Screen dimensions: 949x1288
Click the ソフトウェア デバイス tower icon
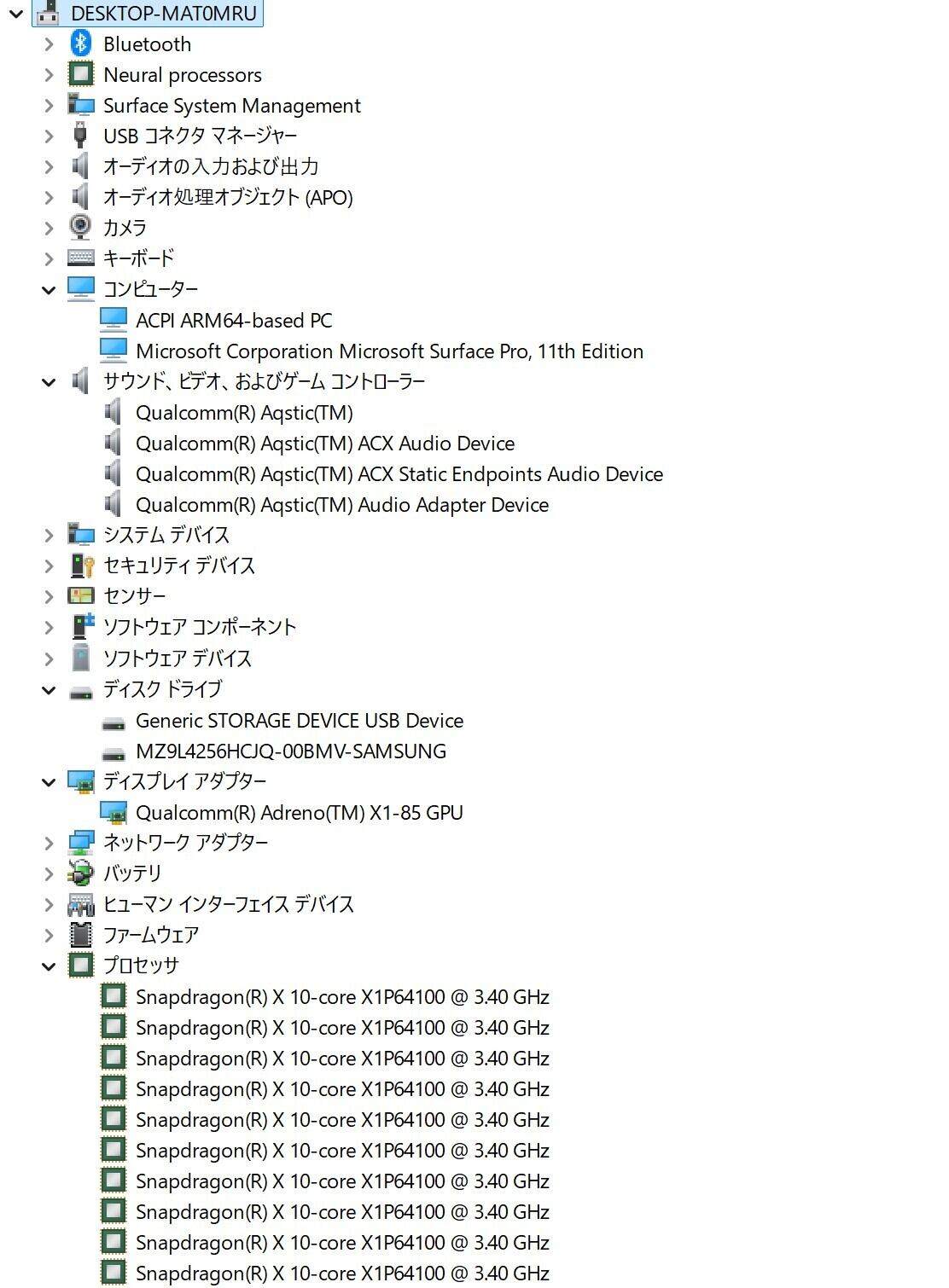(81, 658)
